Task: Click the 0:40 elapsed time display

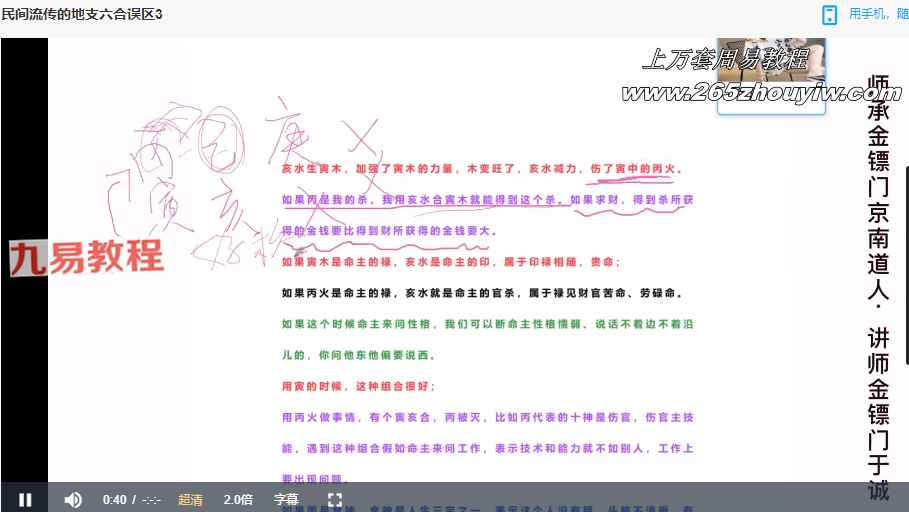Action: [114, 499]
